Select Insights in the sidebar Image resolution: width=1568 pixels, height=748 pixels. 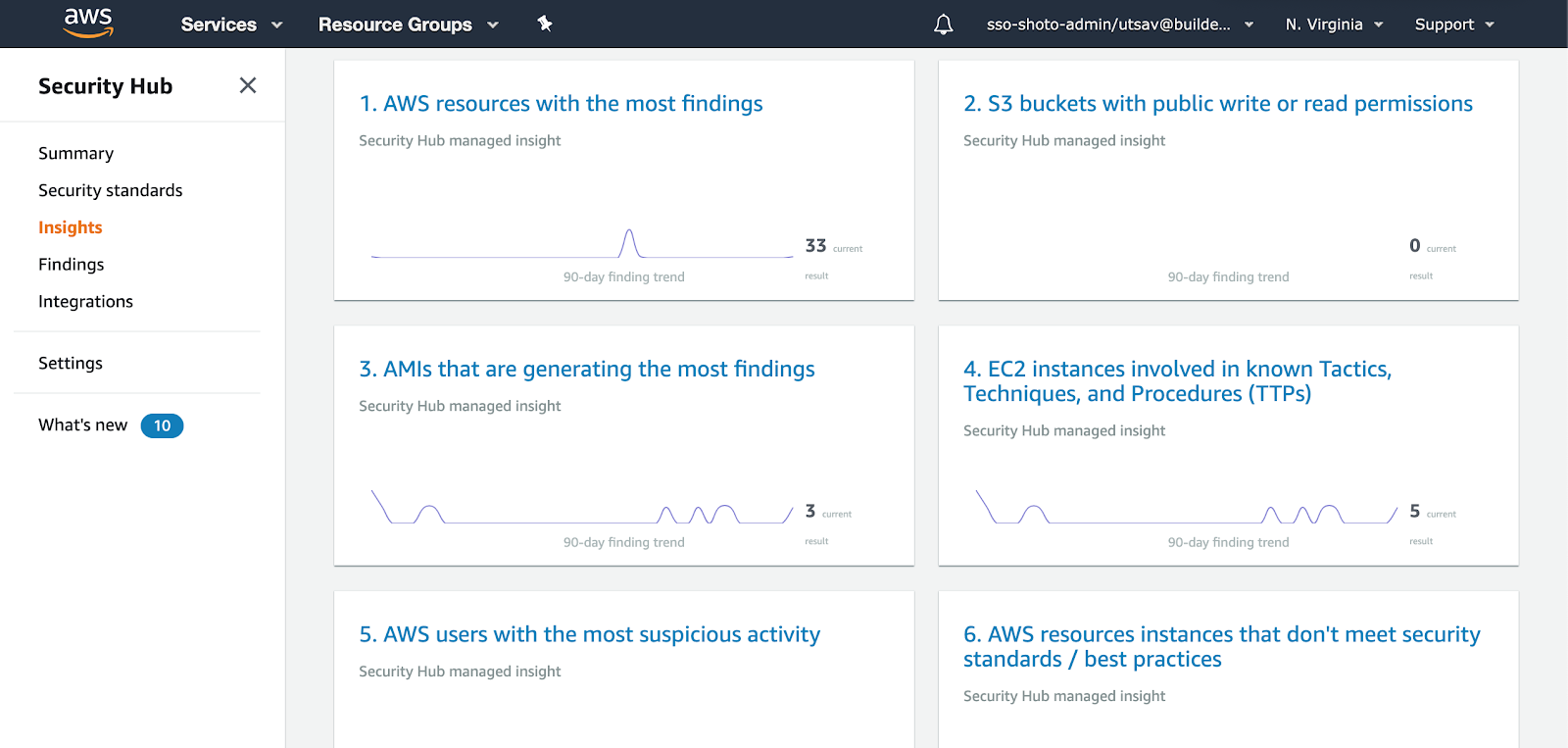click(x=70, y=227)
